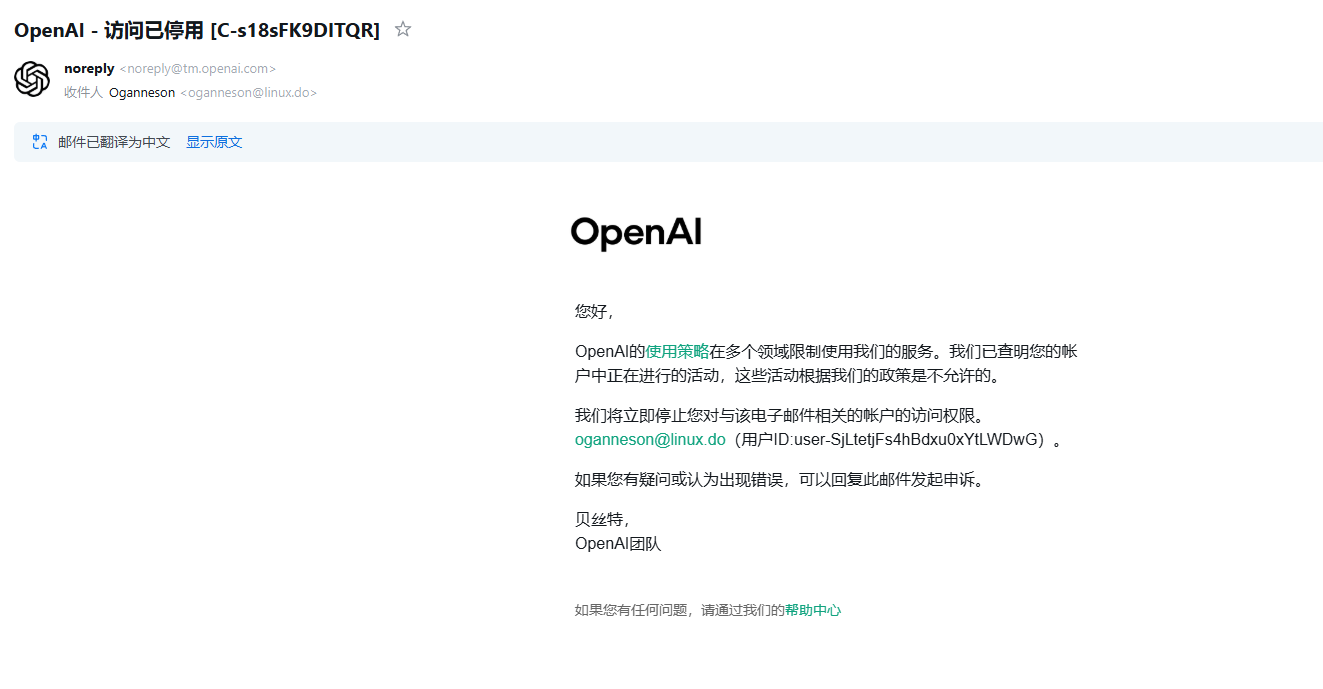
Task: Click the 贝丝特 sign-off text
Action: pyautogui.click(x=601, y=519)
